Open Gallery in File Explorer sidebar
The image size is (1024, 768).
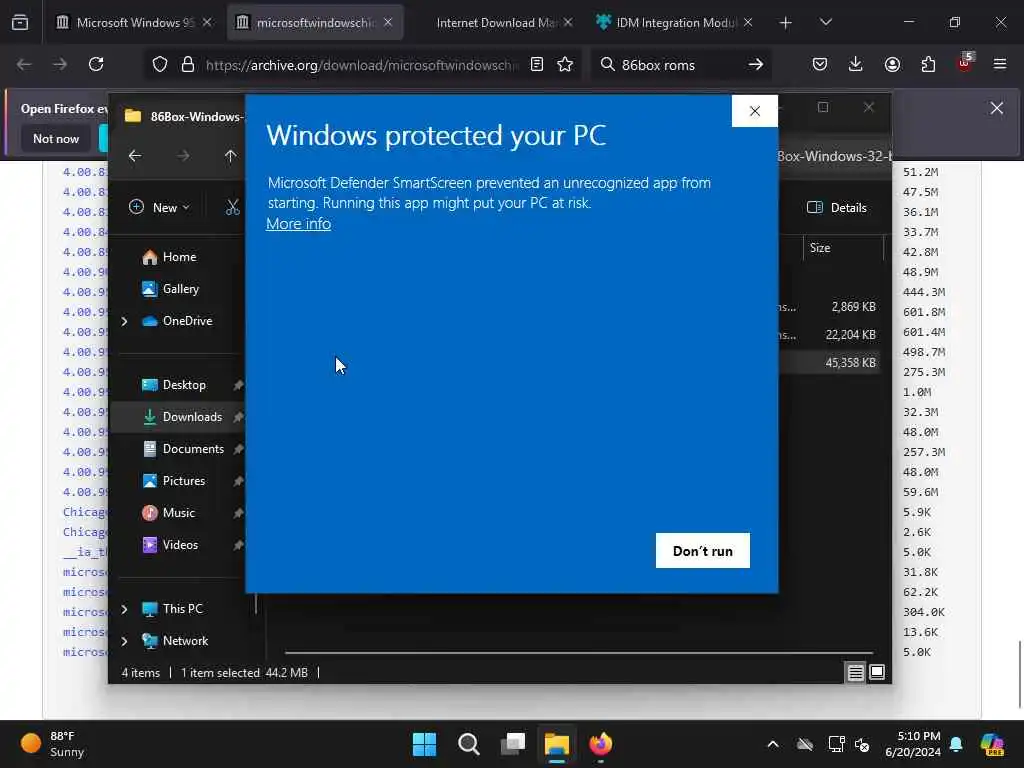(x=170, y=289)
